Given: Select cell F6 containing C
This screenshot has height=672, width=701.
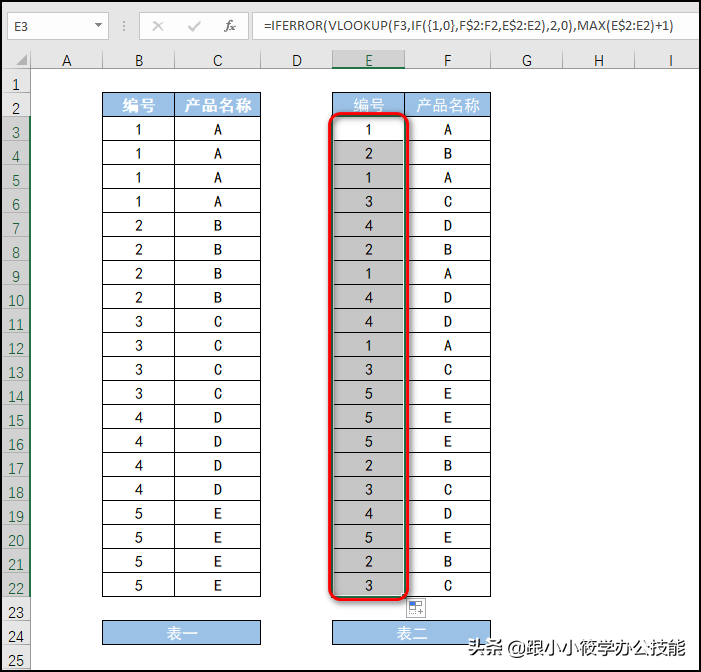Looking at the screenshot, I should pos(448,201).
